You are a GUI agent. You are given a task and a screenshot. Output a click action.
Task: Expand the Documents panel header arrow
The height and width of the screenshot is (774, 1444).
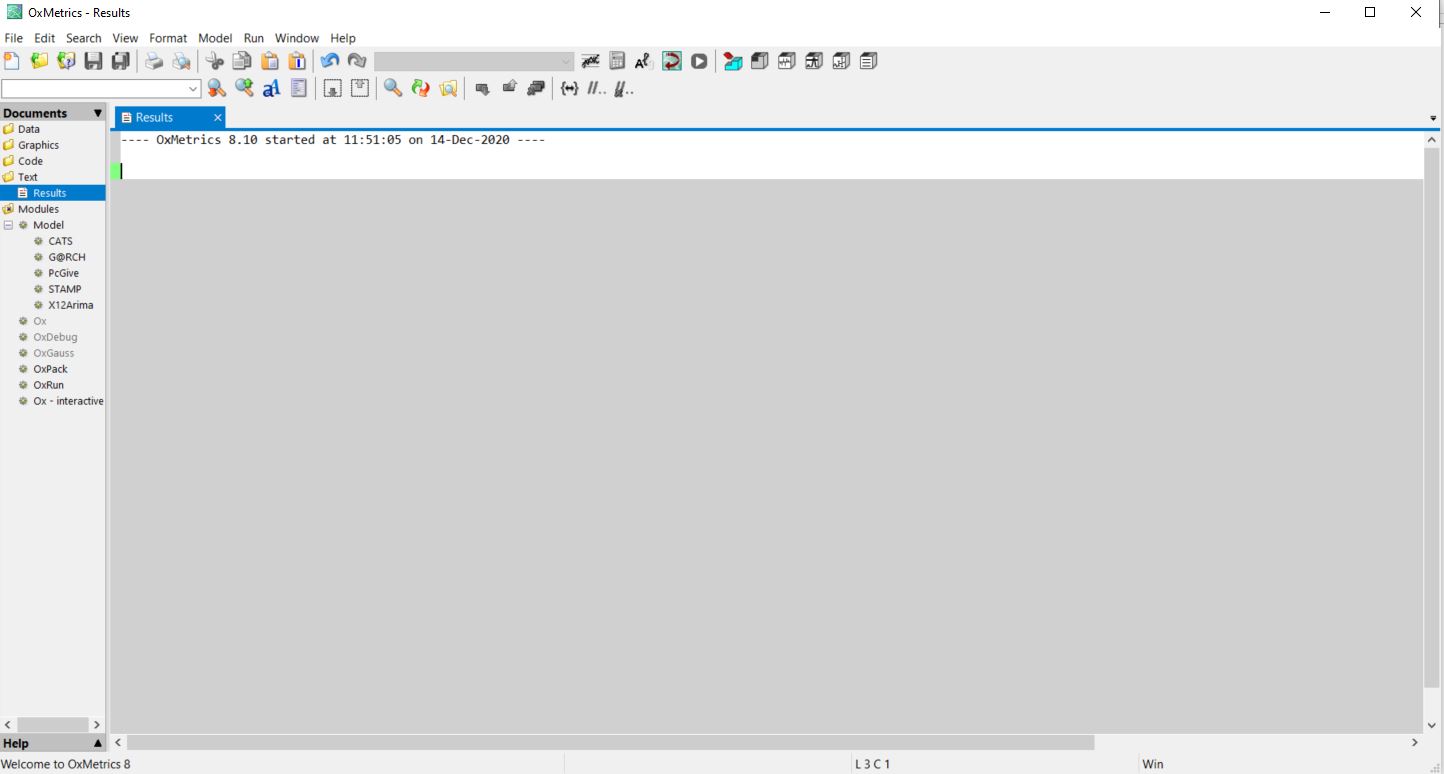(97, 113)
